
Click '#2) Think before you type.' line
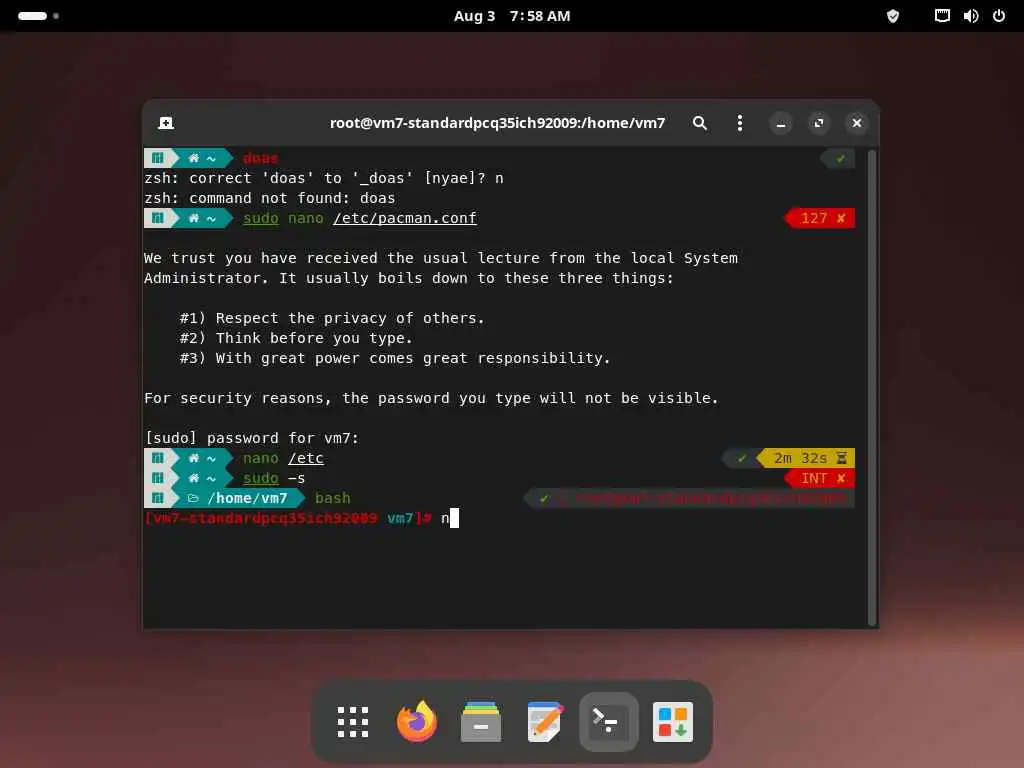click(x=296, y=338)
